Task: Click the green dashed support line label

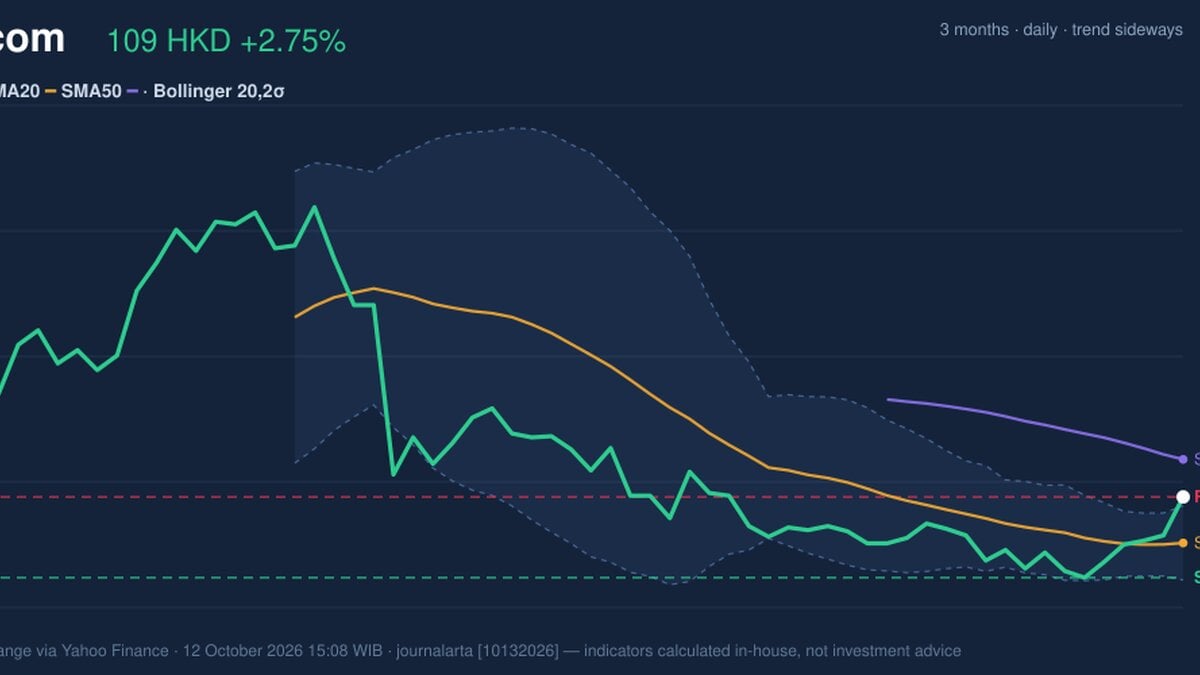Action: pos(1196,578)
